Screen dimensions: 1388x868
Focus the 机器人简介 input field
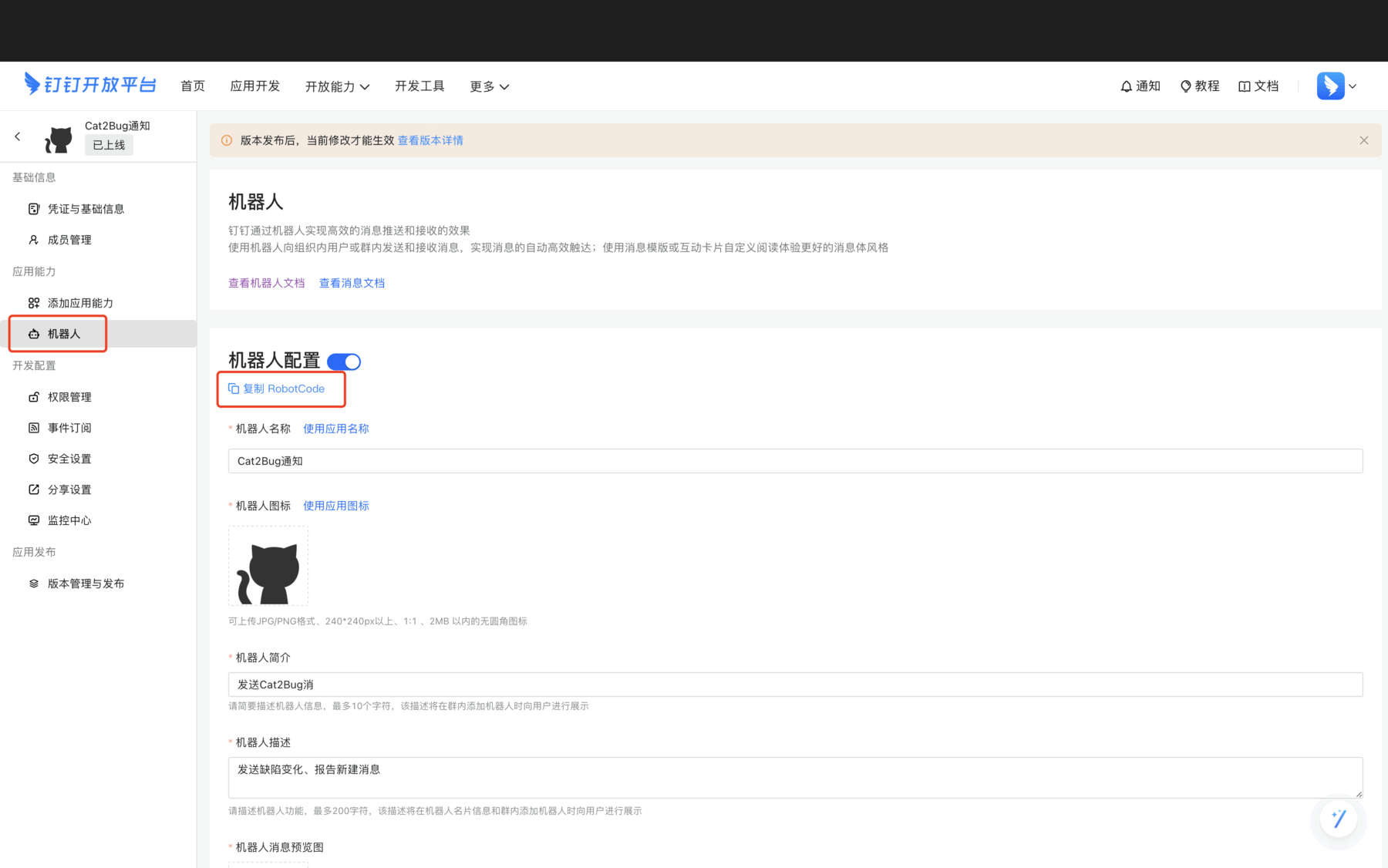pyautogui.click(x=795, y=685)
